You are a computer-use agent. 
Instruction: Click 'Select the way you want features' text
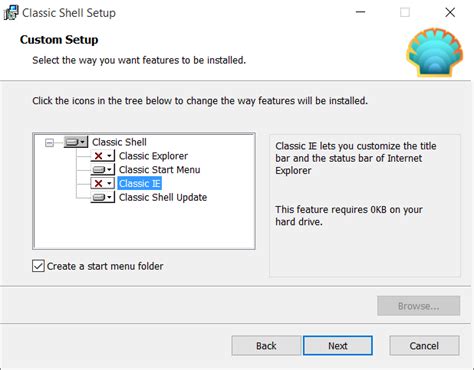pyautogui.click(x=139, y=60)
